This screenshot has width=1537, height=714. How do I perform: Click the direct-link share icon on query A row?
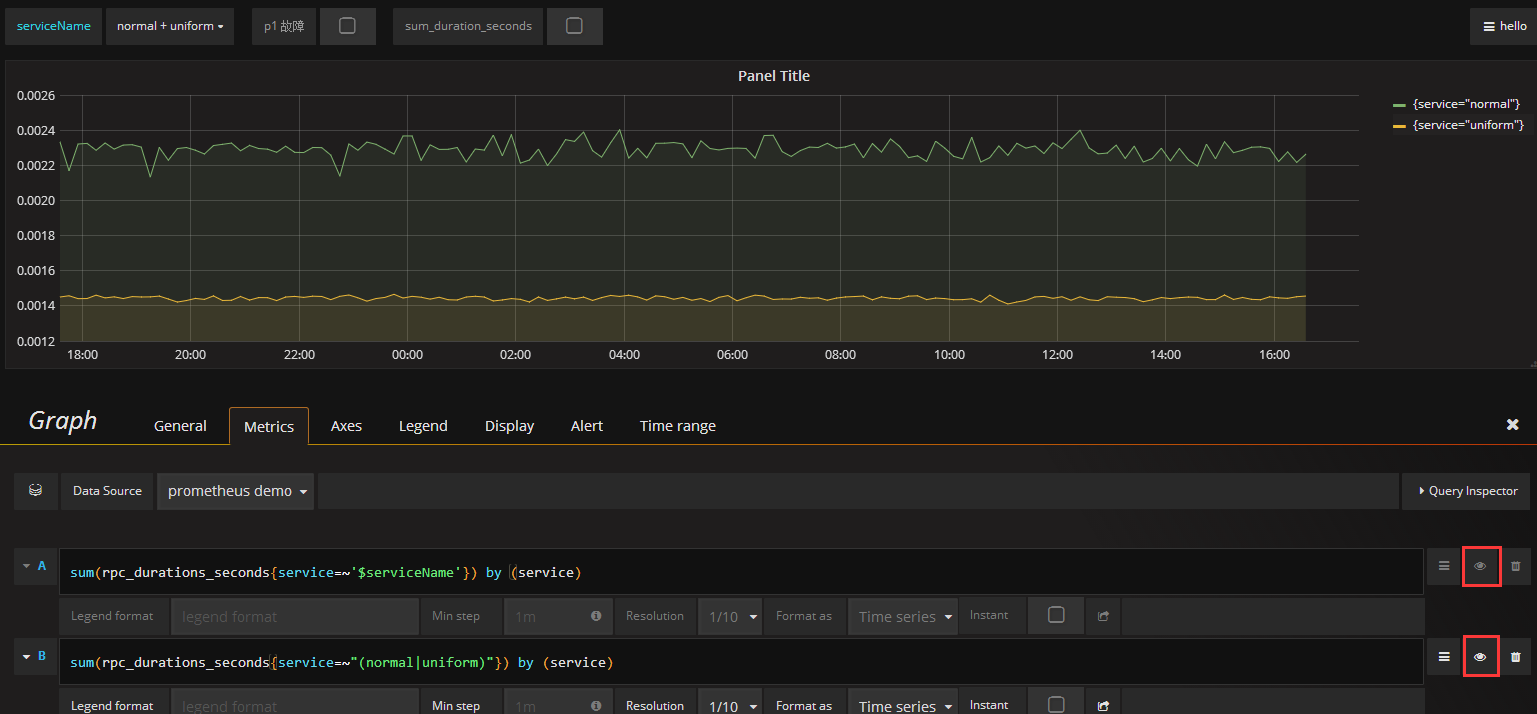click(1103, 616)
